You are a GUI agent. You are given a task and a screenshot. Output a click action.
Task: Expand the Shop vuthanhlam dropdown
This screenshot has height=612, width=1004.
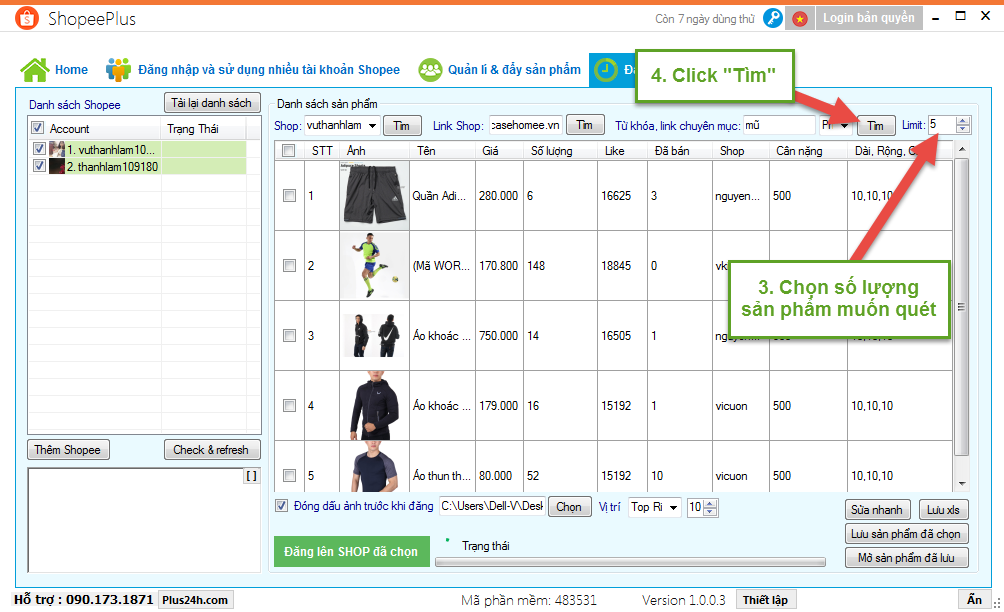coord(372,126)
